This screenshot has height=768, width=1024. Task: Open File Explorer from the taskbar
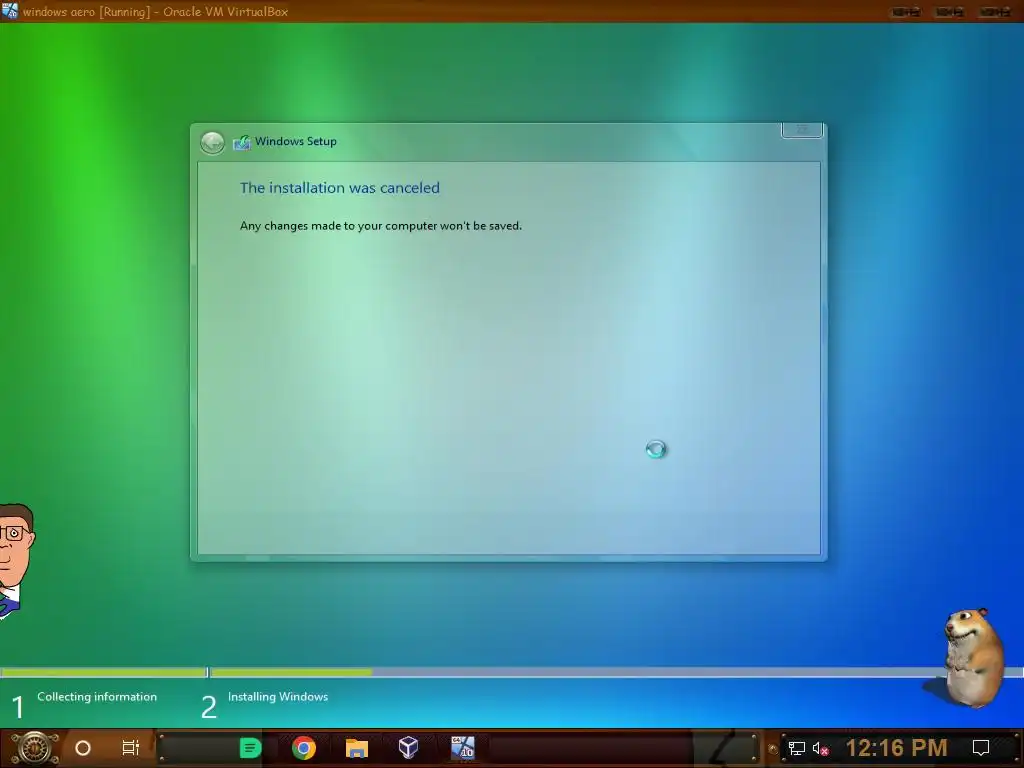[357, 748]
